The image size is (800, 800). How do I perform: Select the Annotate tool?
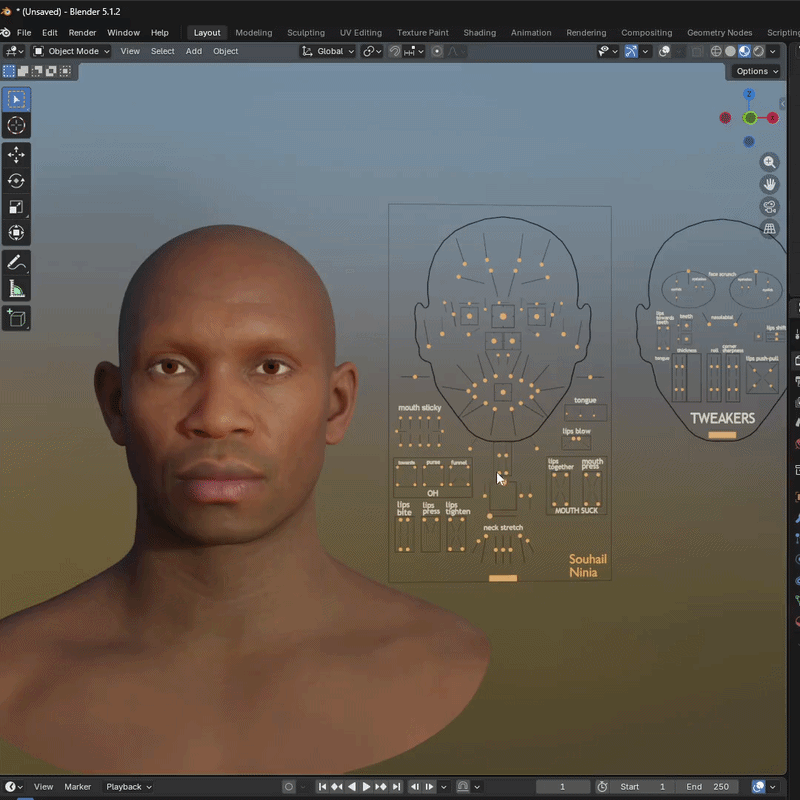click(16, 263)
